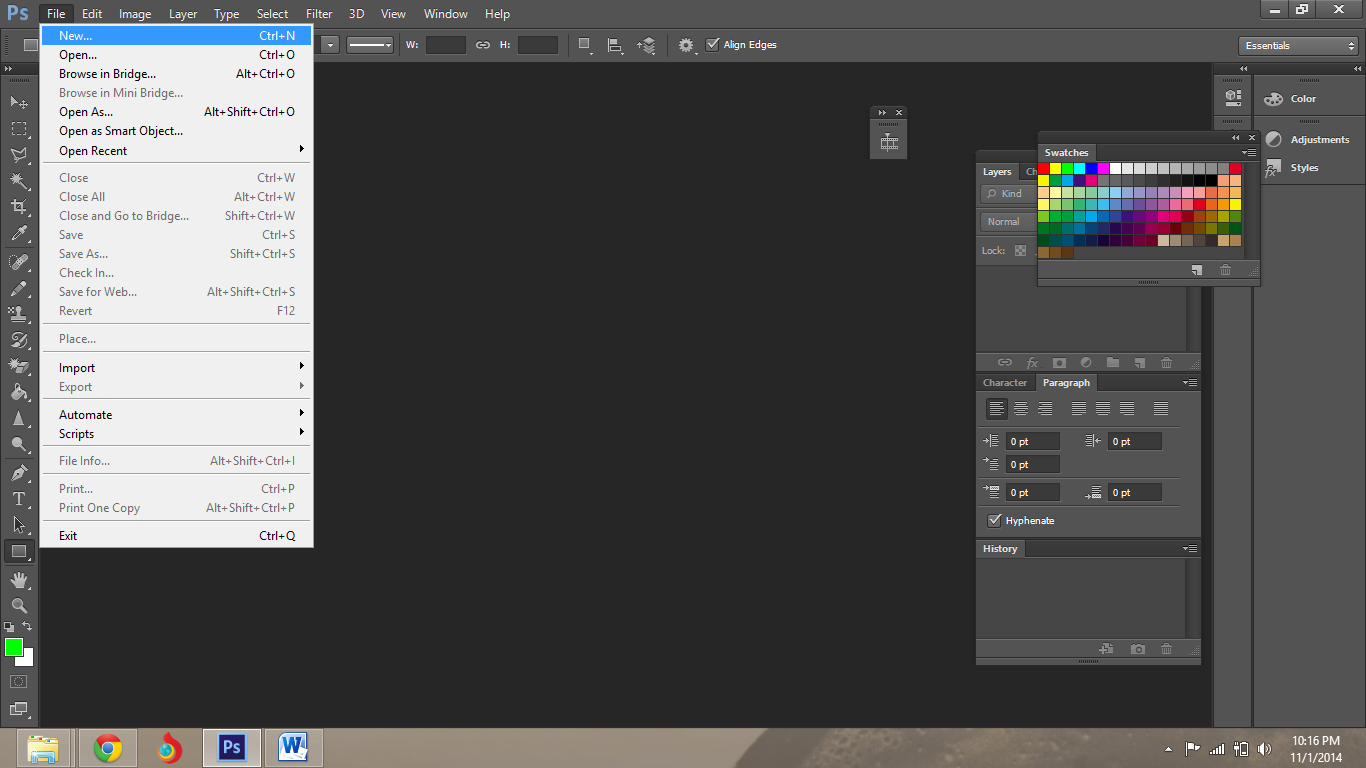1366x768 pixels.
Task: Open the Filter menu
Action: 319,14
